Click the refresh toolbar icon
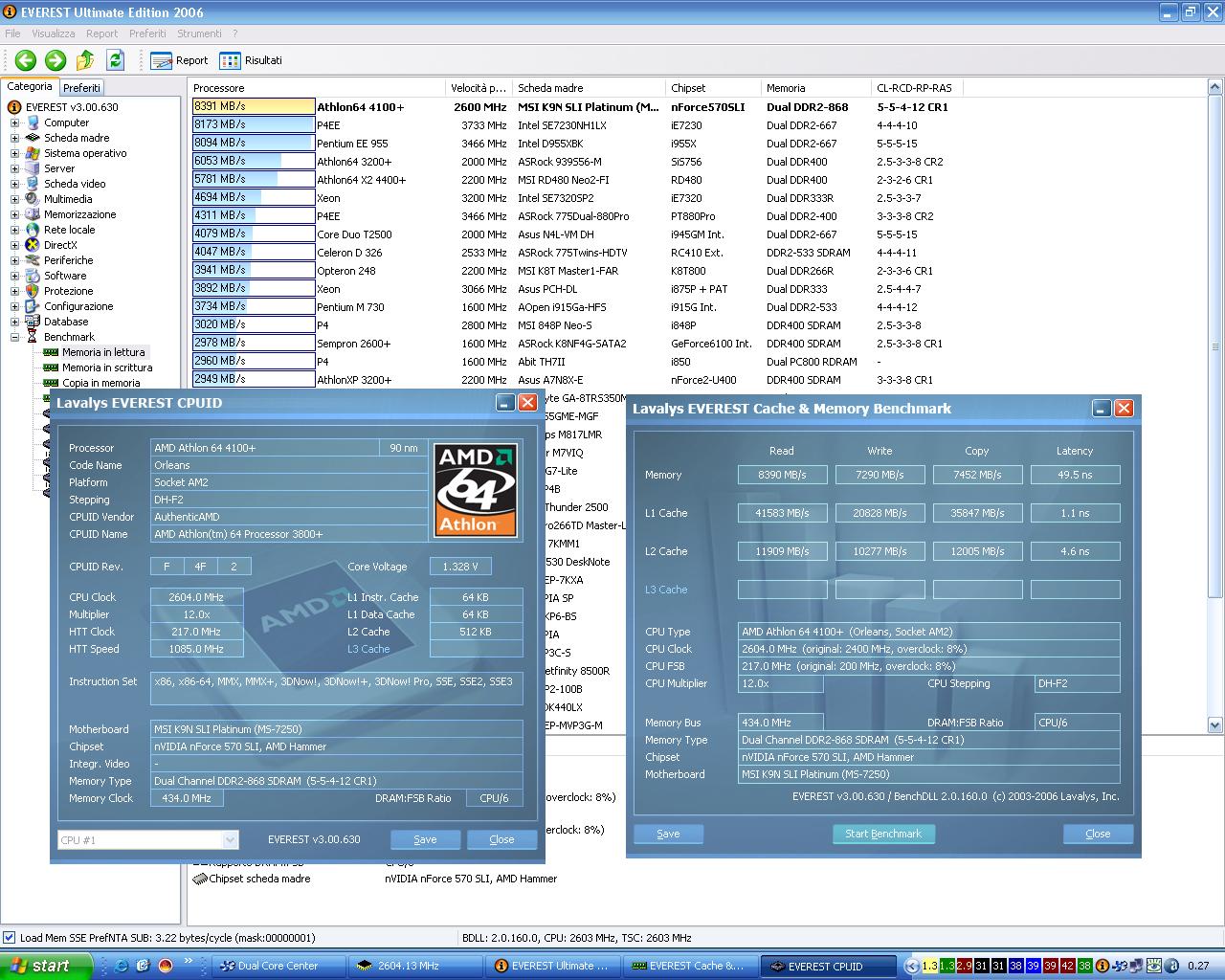Viewport: 1225px width, 980px height. pos(116,60)
